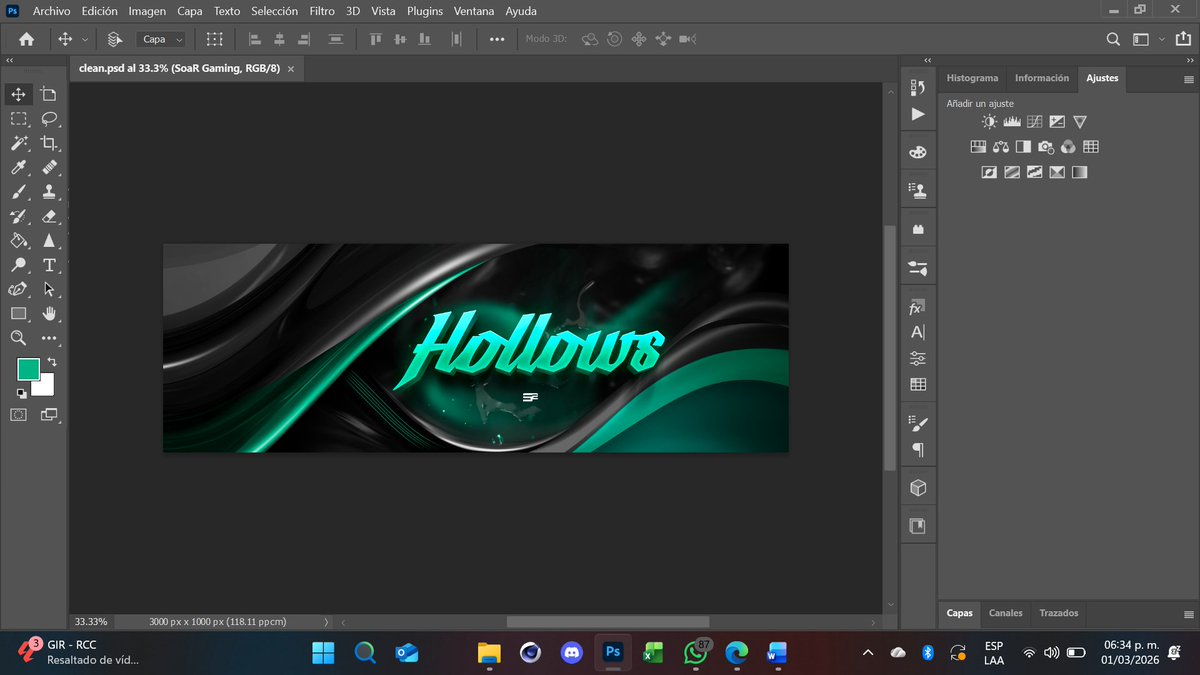This screenshot has width=1200, height=675.
Task: Add a Brightness/Contrast adjustment
Action: click(x=989, y=122)
